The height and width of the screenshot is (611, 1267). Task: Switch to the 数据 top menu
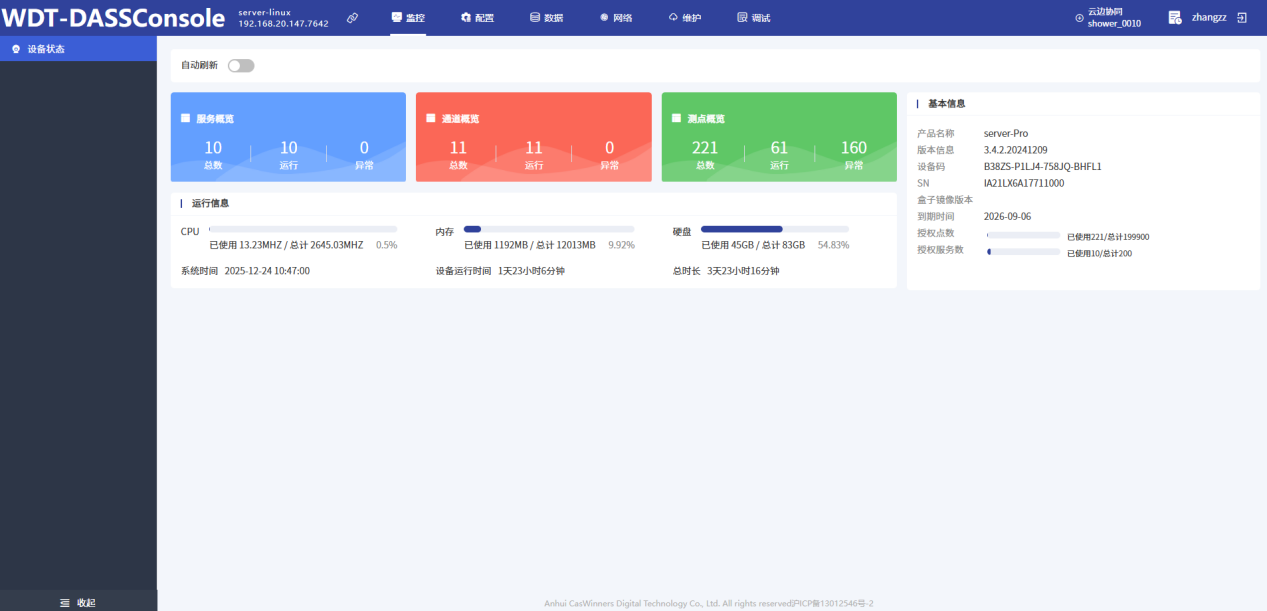[546, 18]
